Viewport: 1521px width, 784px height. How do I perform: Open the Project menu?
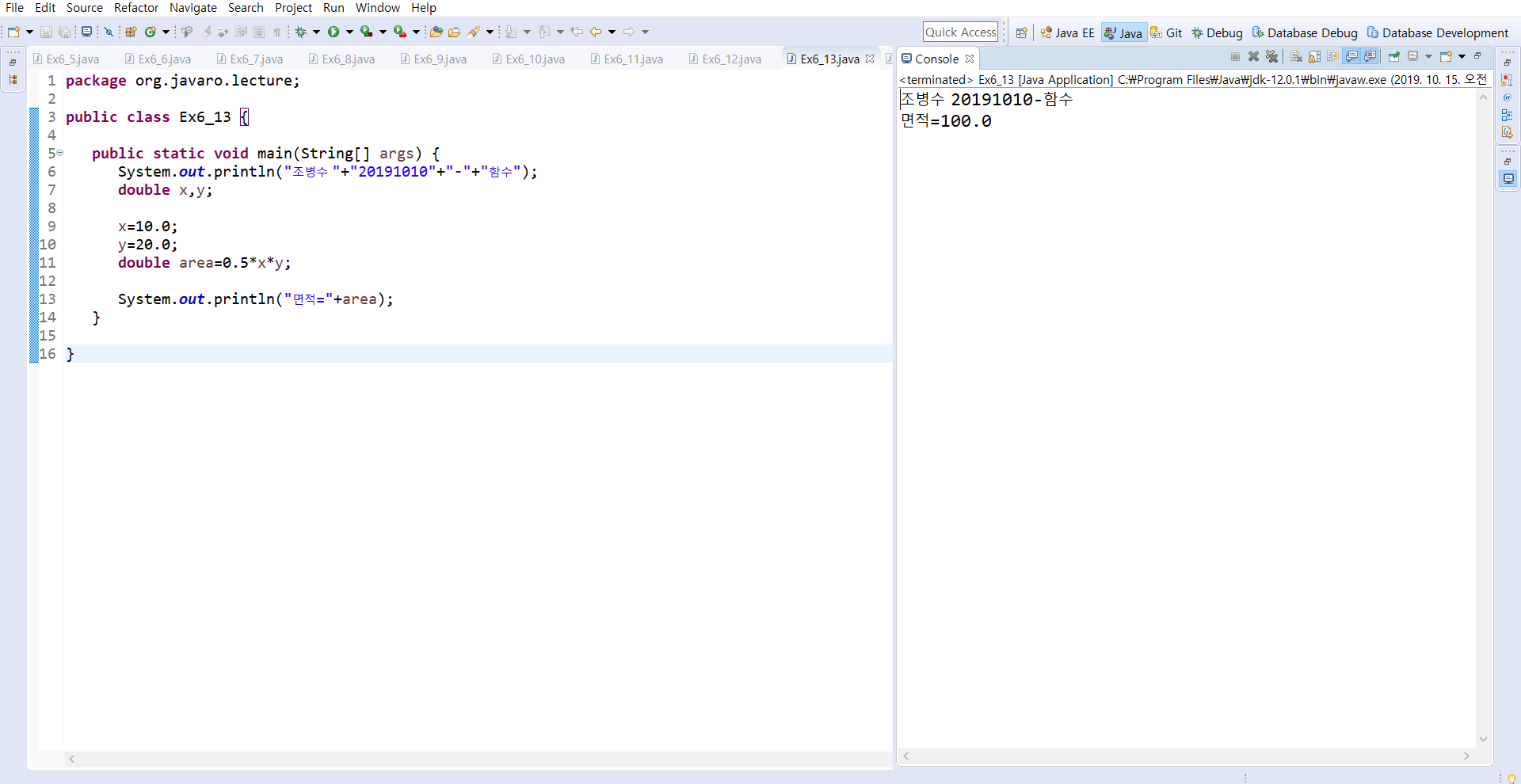coord(293,8)
